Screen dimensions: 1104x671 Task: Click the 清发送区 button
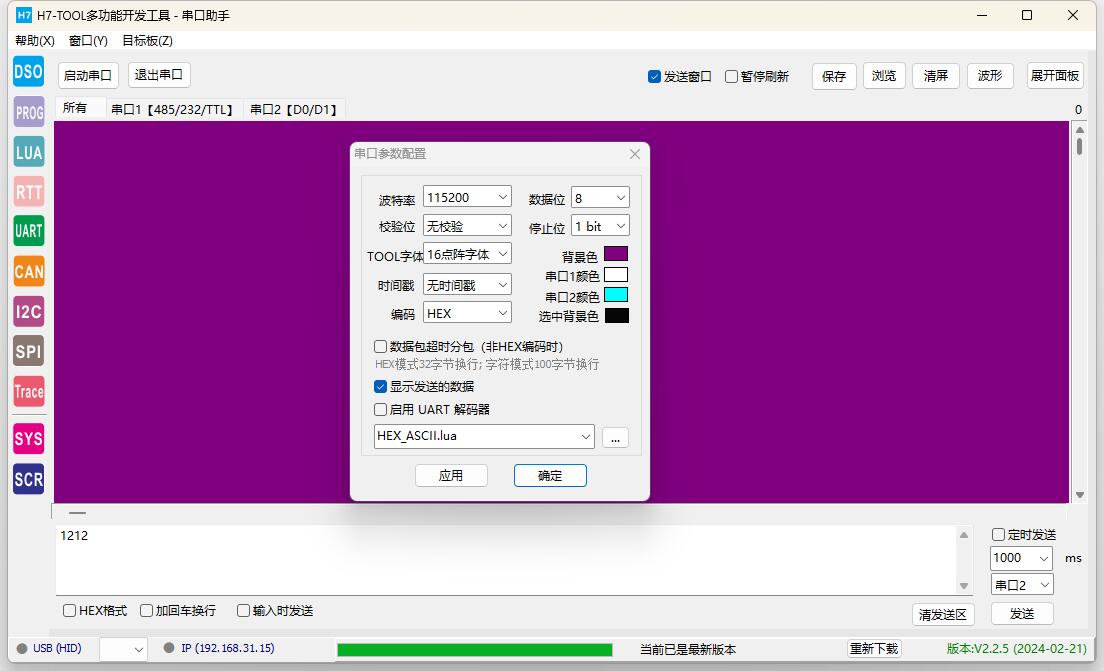point(943,615)
